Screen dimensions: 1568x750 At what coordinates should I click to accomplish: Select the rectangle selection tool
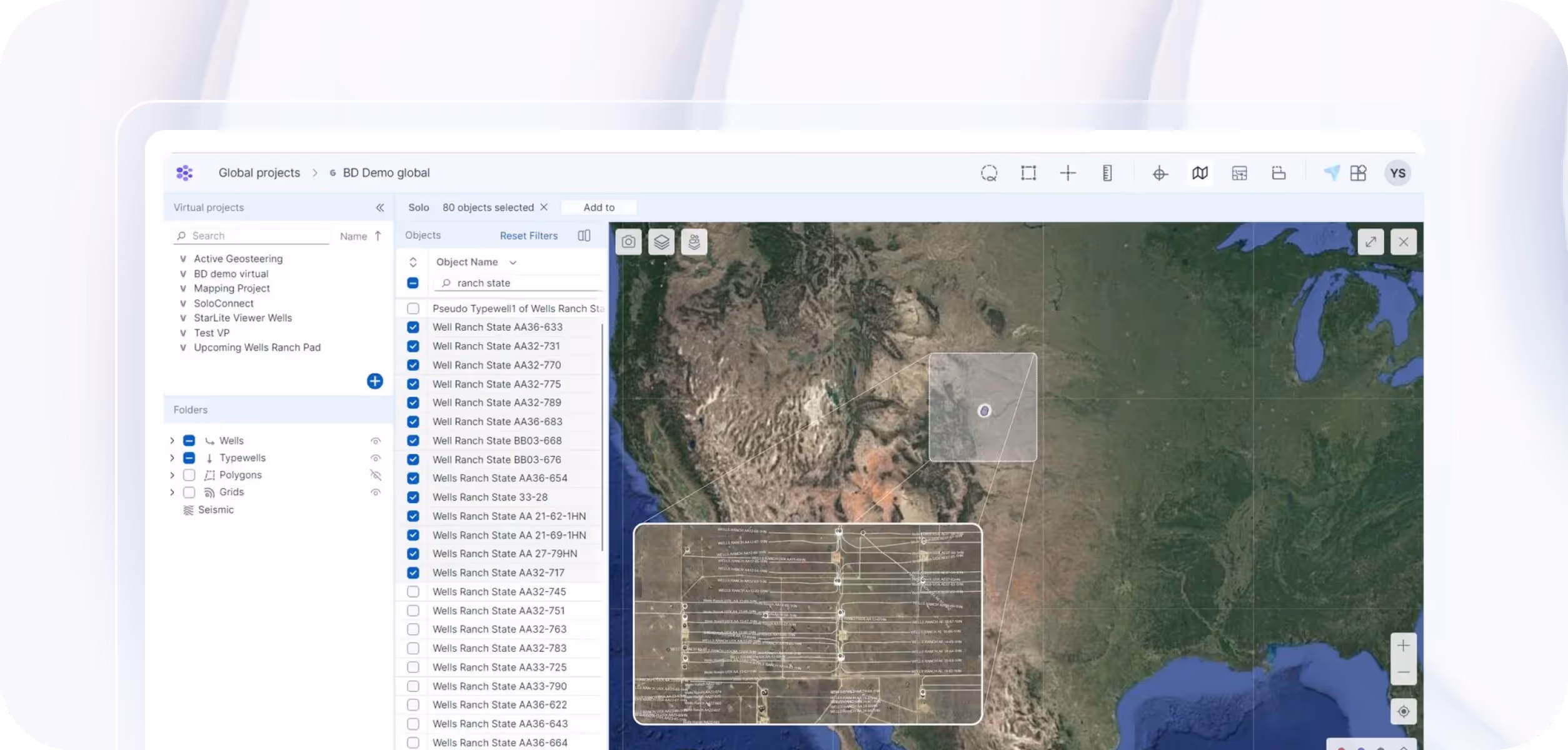click(x=1028, y=173)
